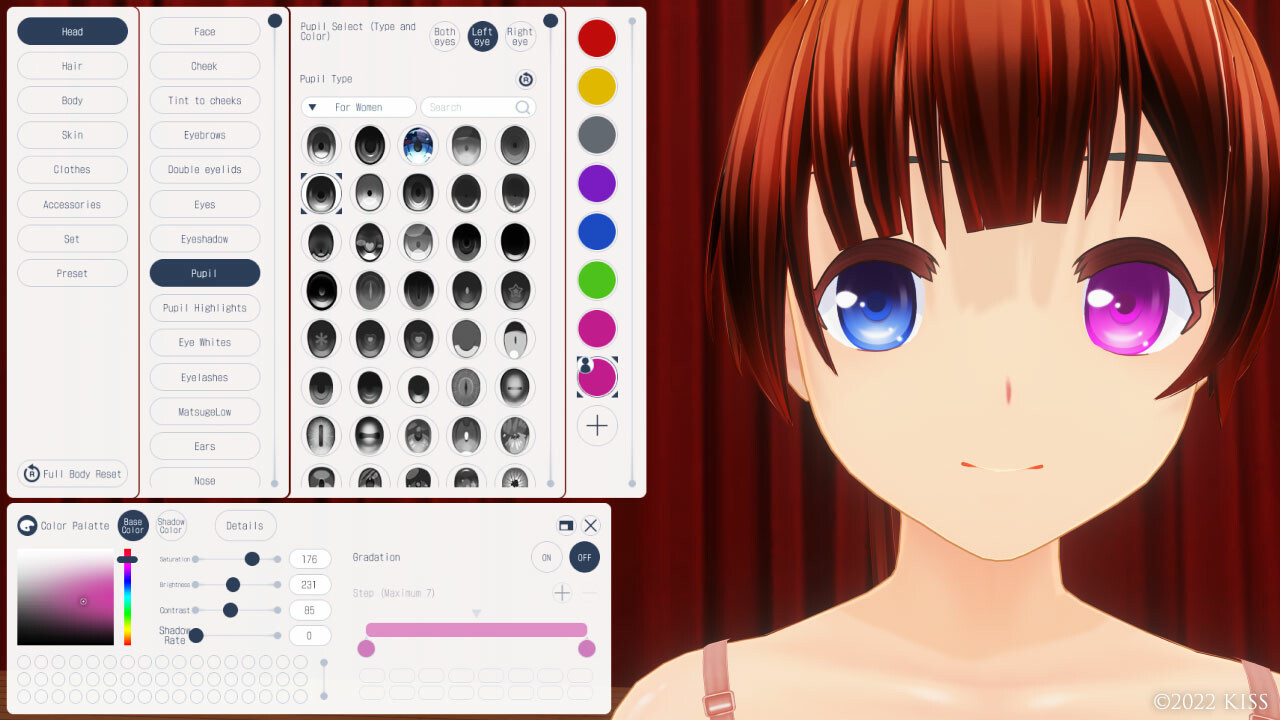The width and height of the screenshot is (1280, 720).
Task: Reset pupil type using the circular reset icon
Action: pyautogui.click(x=525, y=79)
